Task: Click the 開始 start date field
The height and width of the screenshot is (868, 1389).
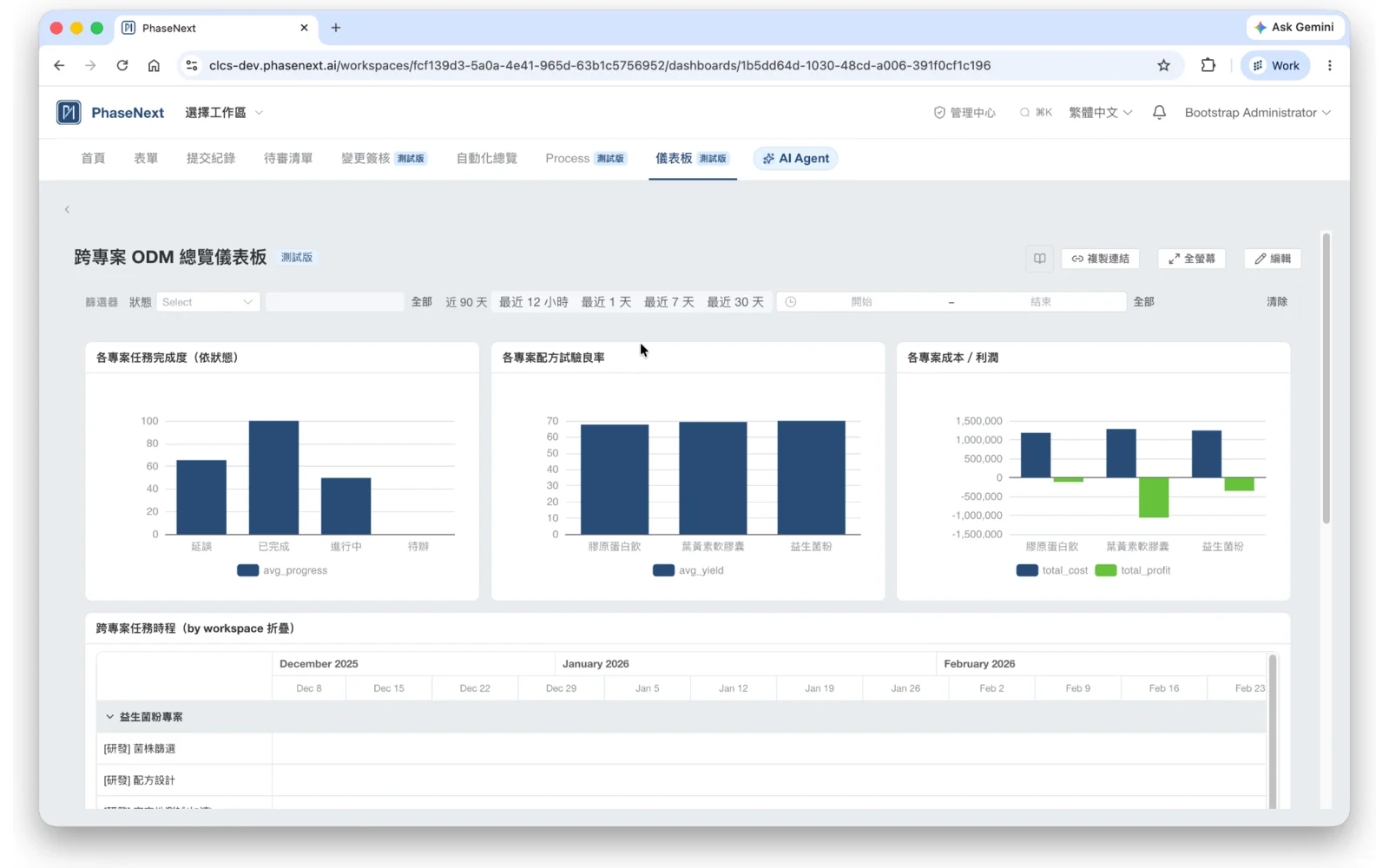Action: point(861,302)
